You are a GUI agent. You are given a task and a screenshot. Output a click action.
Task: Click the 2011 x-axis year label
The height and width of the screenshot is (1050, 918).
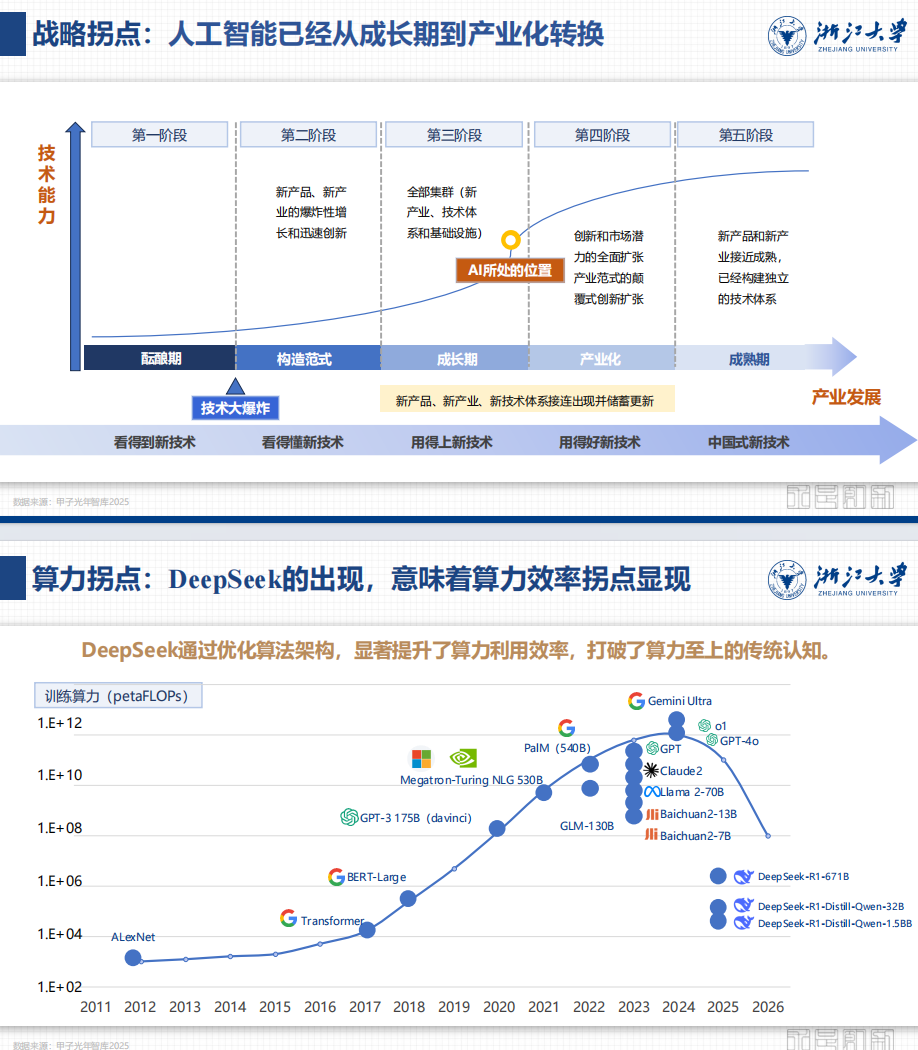96,1007
